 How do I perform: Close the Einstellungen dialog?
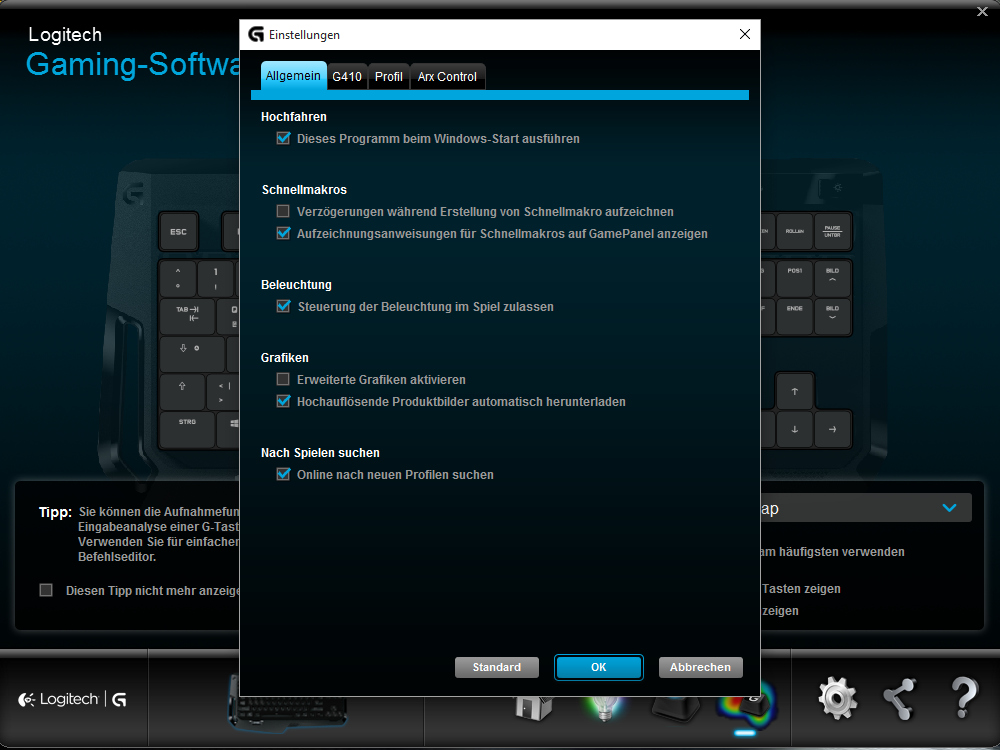click(x=744, y=34)
